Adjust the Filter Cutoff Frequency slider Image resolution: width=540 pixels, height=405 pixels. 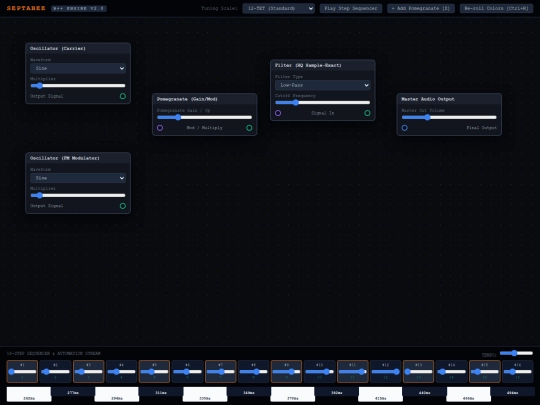coord(323,103)
